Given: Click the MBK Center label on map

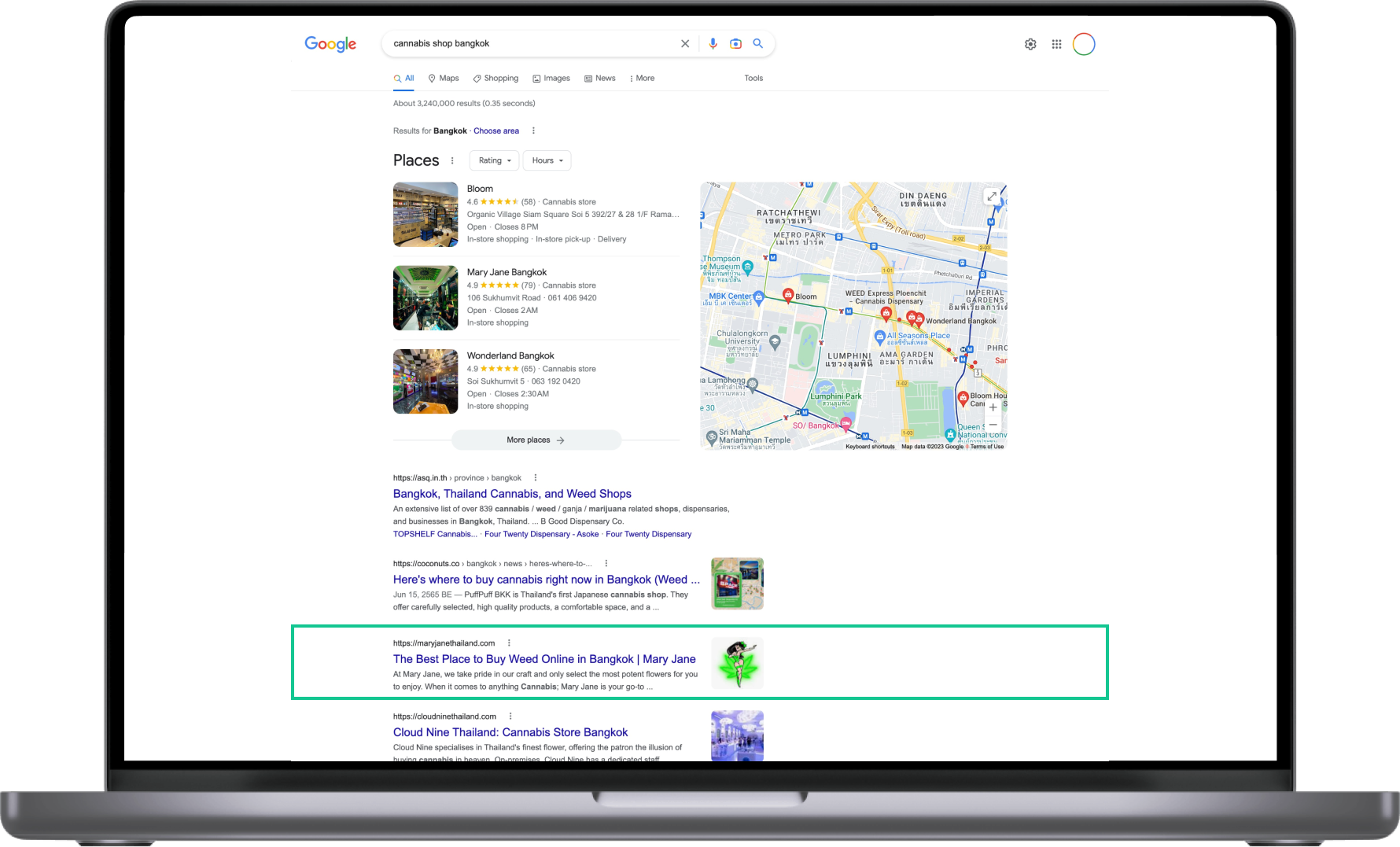Looking at the screenshot, I should 730,296.
